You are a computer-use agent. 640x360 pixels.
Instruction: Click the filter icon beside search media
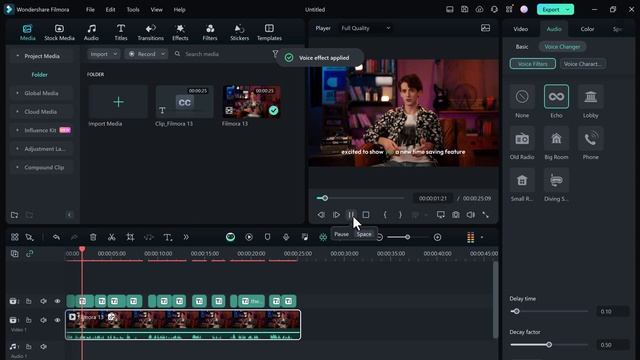[275, 53]
